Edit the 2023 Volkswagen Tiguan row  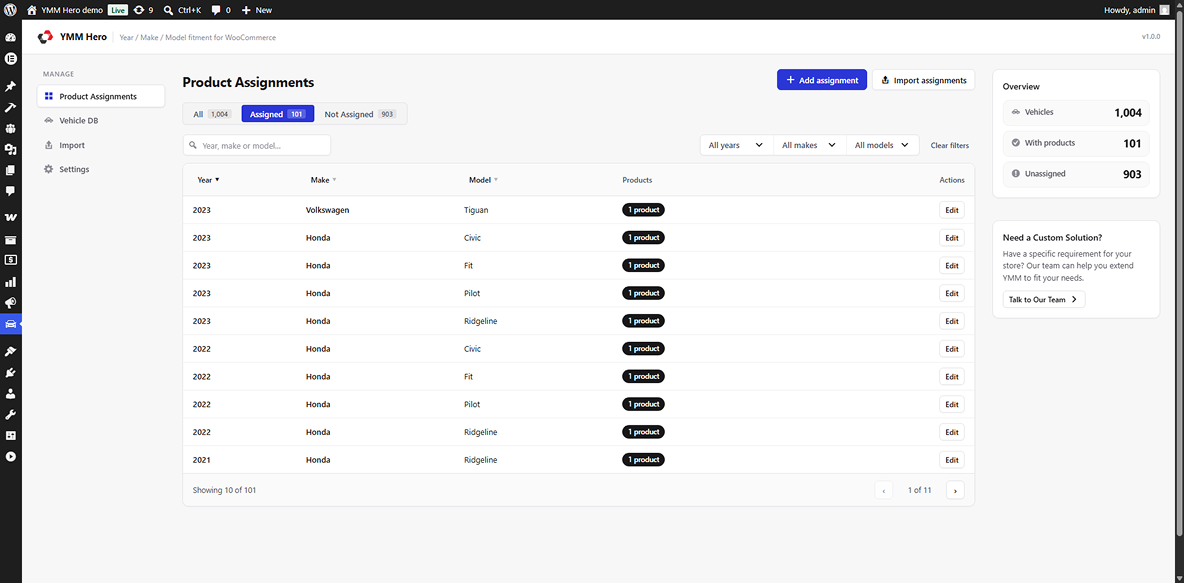point(951,210)
